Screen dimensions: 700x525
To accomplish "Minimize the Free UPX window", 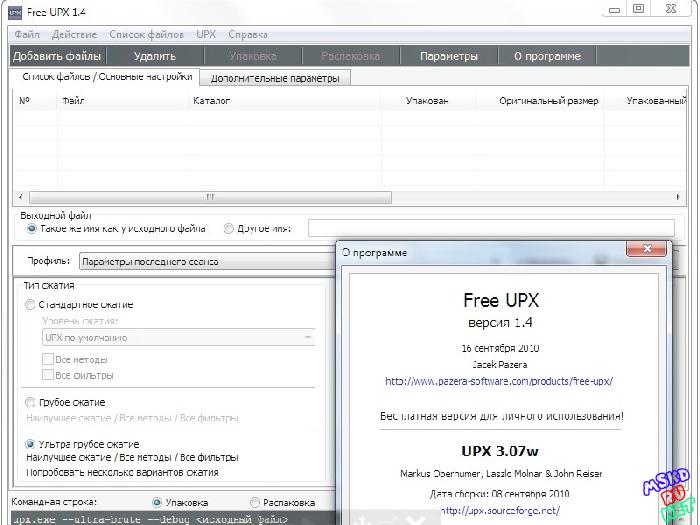I will click(x=615, y=9).
